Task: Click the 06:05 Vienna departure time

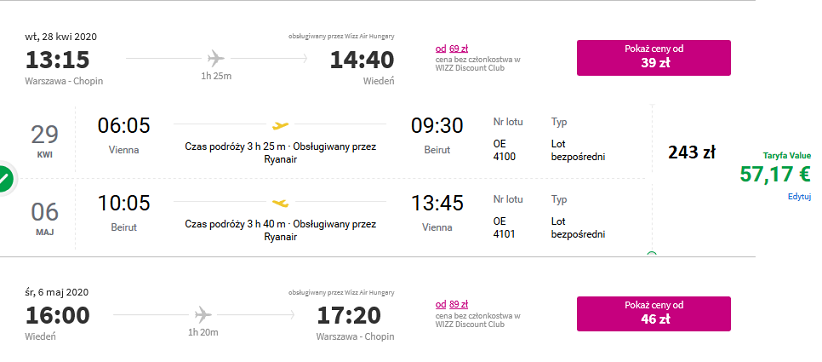Action: point(124,126)
